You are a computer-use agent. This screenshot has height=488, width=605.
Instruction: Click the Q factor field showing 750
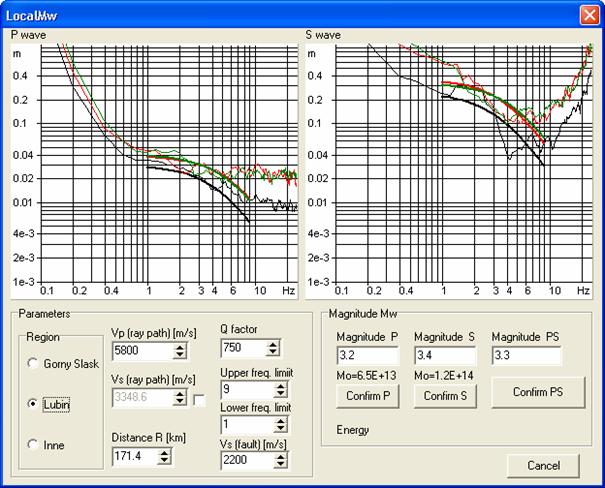point(243,348)
